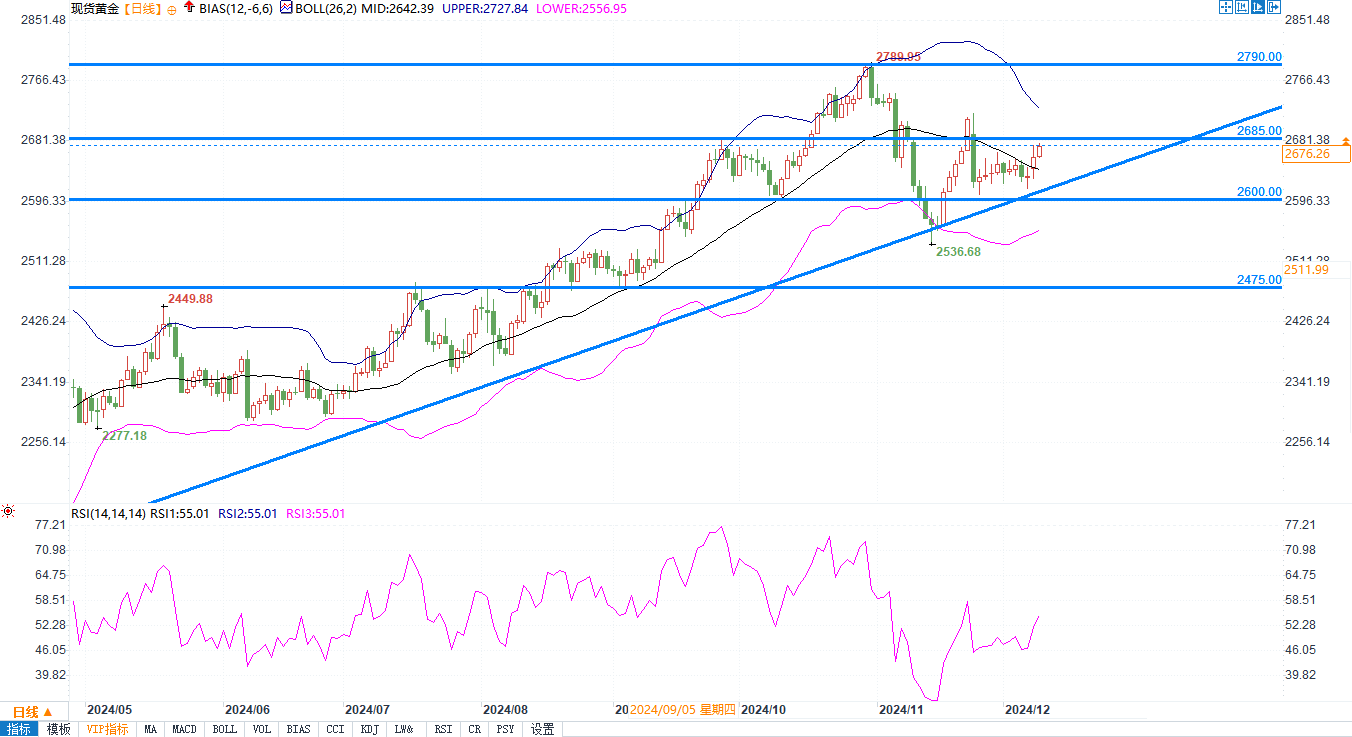Click the blue chart icon before BOLL
The width and height of the screenshot is (1352, 737).
click(x=284, y=8)
